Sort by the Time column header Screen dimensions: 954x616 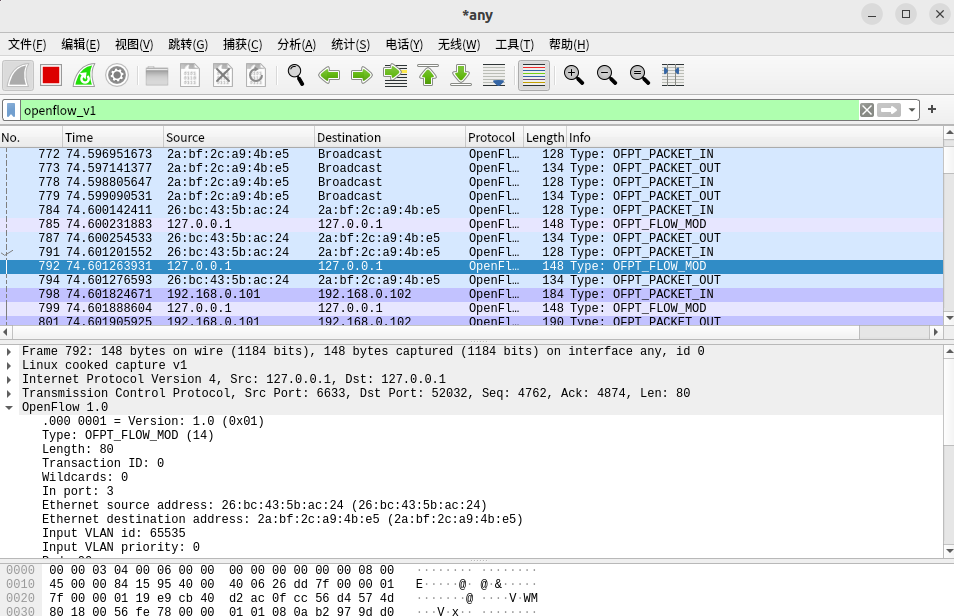click(x=113, y=138)
